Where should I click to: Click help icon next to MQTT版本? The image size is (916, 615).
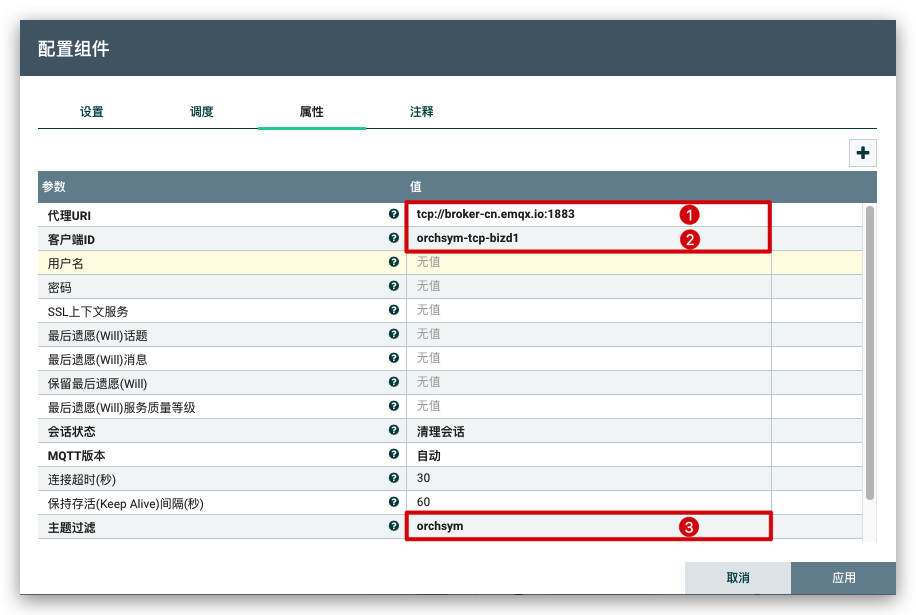pyautogui.click(x=394, y=454)
